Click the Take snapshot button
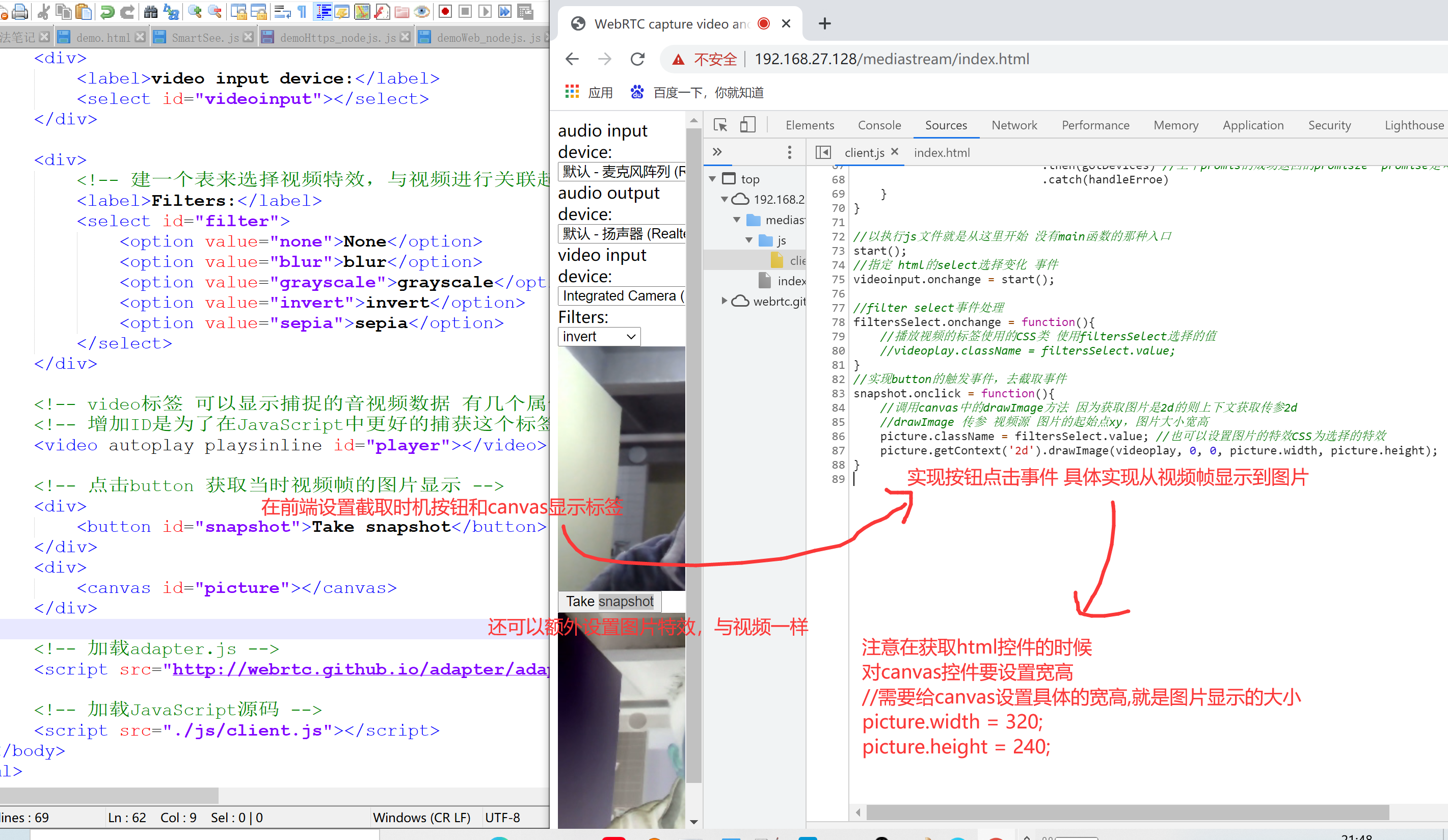The image size is (1448, 840). coord(609,601)
